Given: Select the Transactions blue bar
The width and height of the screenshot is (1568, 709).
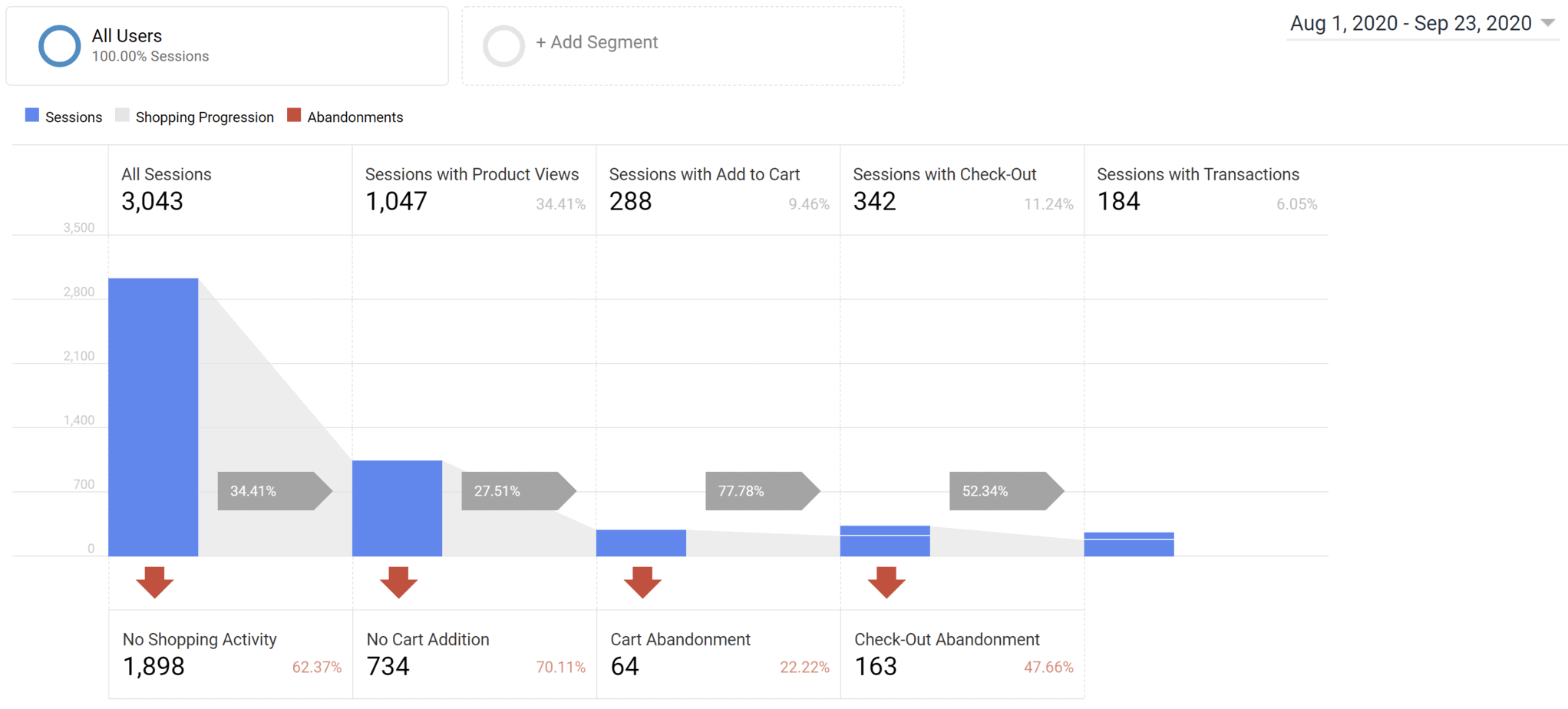Looking at the screenshot, I should 1129,545.
